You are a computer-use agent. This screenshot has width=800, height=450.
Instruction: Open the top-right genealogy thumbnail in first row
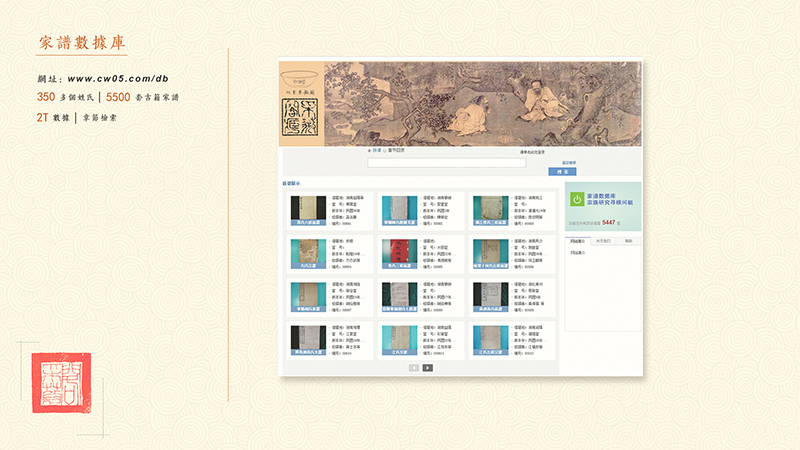pos(491,212)
